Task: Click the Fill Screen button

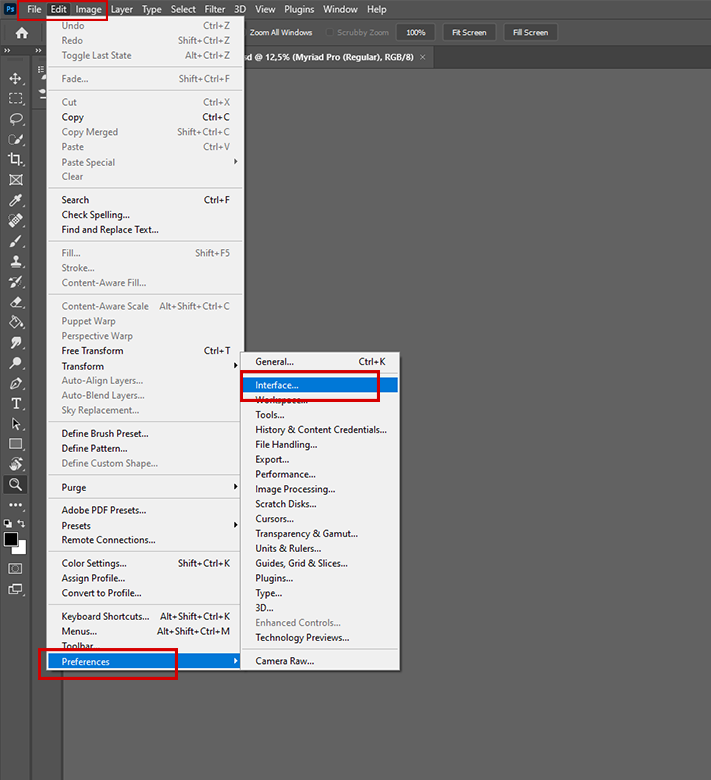Action: (x=530, y=32)
